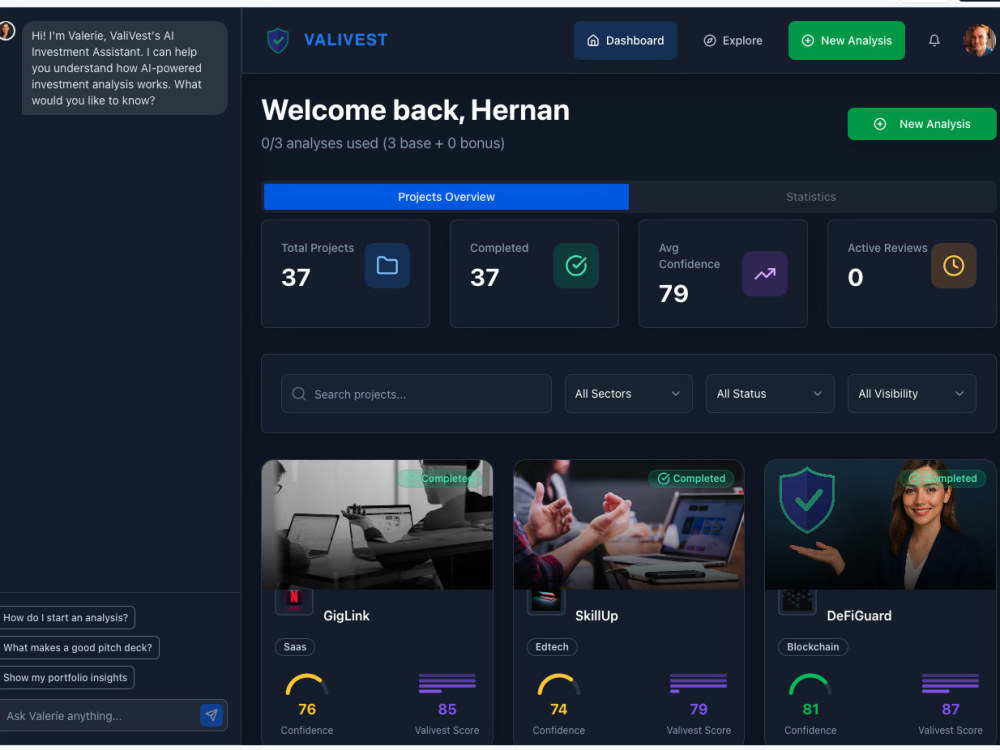Click the DeFiGuard confidence gauge showing 81
Image resolution: width=1000 pixels, height=750 pixels.
810,684
